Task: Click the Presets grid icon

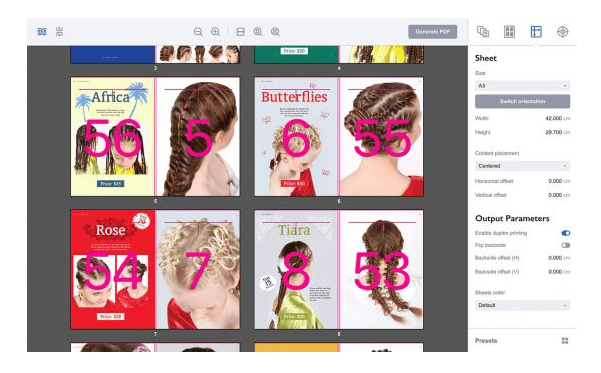Action: click(x=565, y=341)
